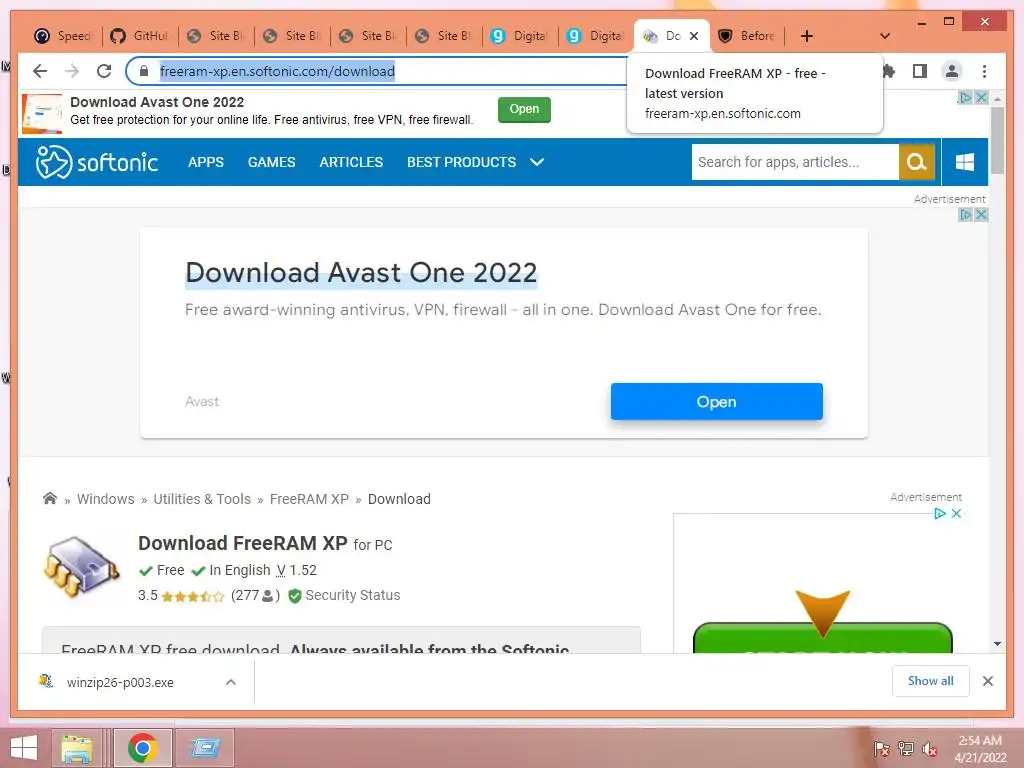Open the Extensions puzzle icon
This screenshot has height=768, width=1024.
click(888, 71)
